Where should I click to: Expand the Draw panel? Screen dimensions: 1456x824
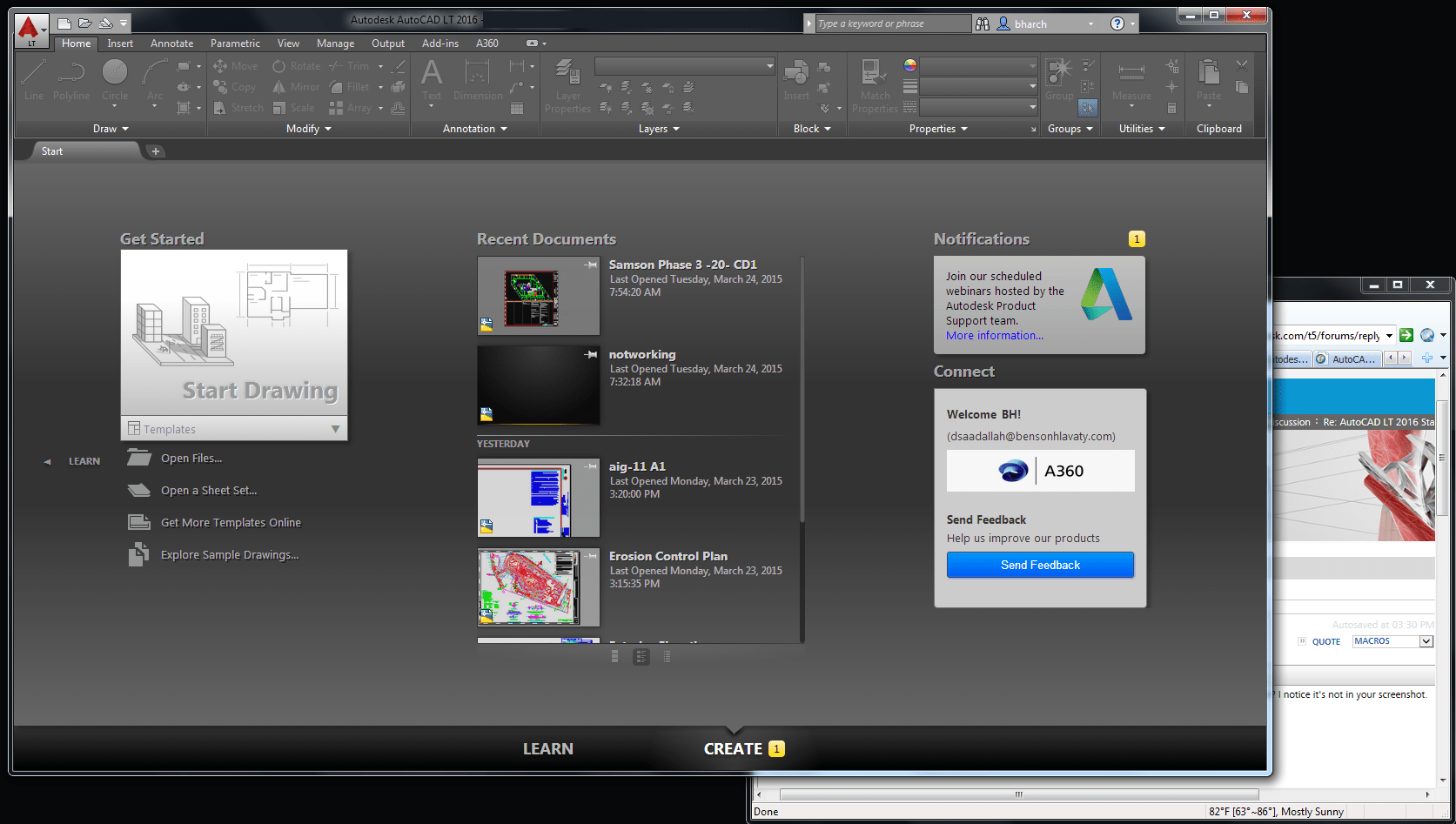pos(111,129)
